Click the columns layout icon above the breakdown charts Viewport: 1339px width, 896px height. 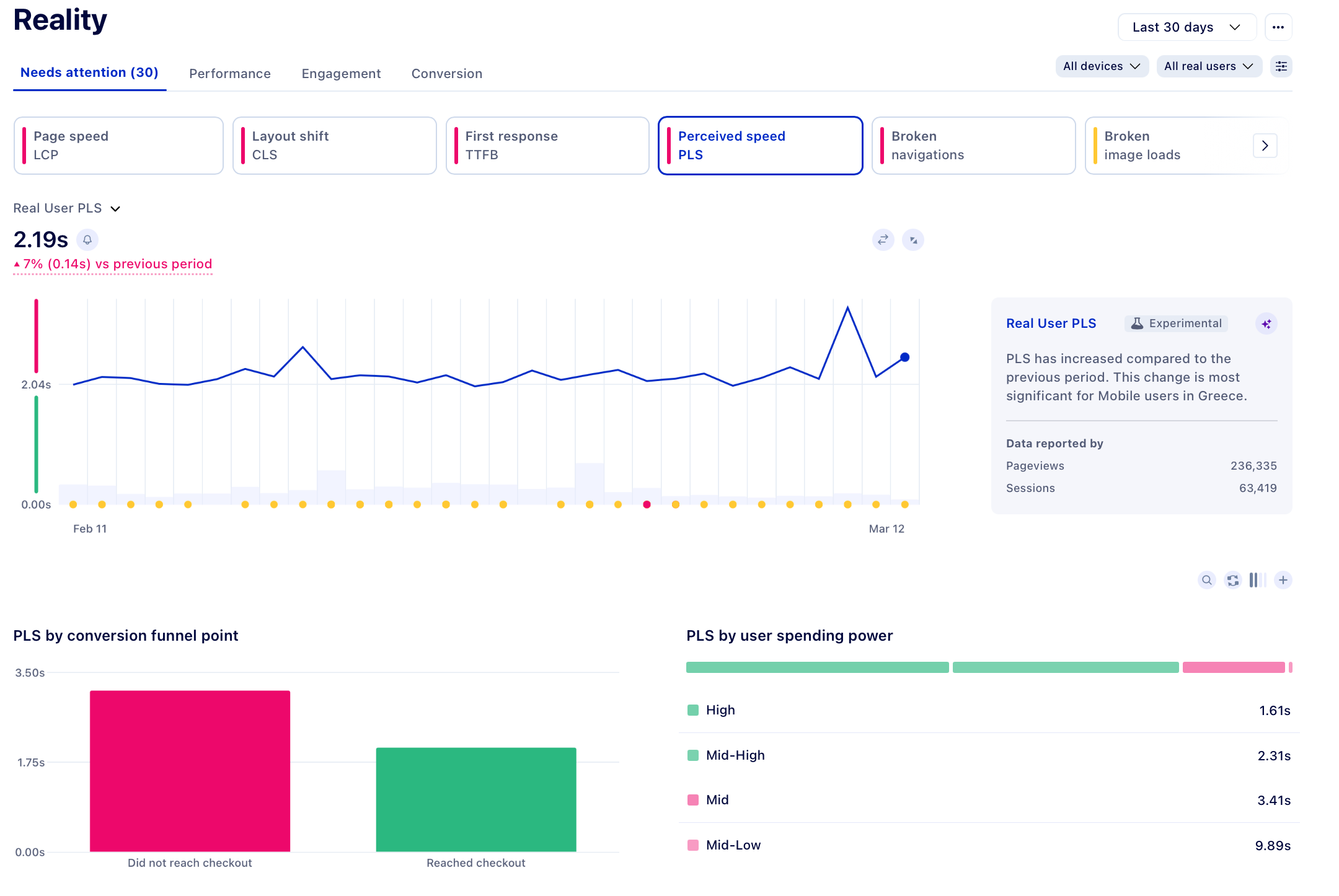tap(1257, 580)
